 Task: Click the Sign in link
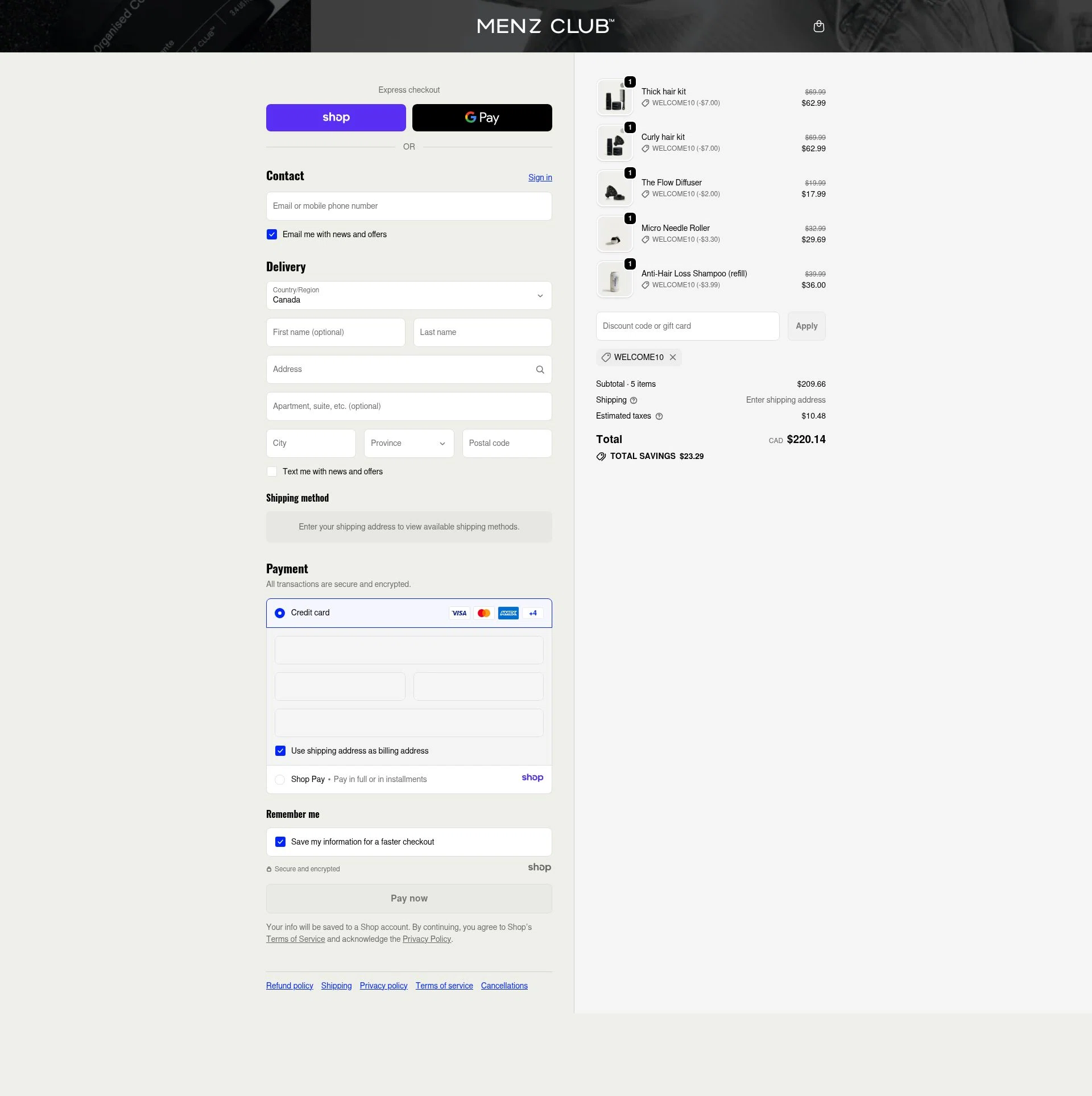(540, 177)
